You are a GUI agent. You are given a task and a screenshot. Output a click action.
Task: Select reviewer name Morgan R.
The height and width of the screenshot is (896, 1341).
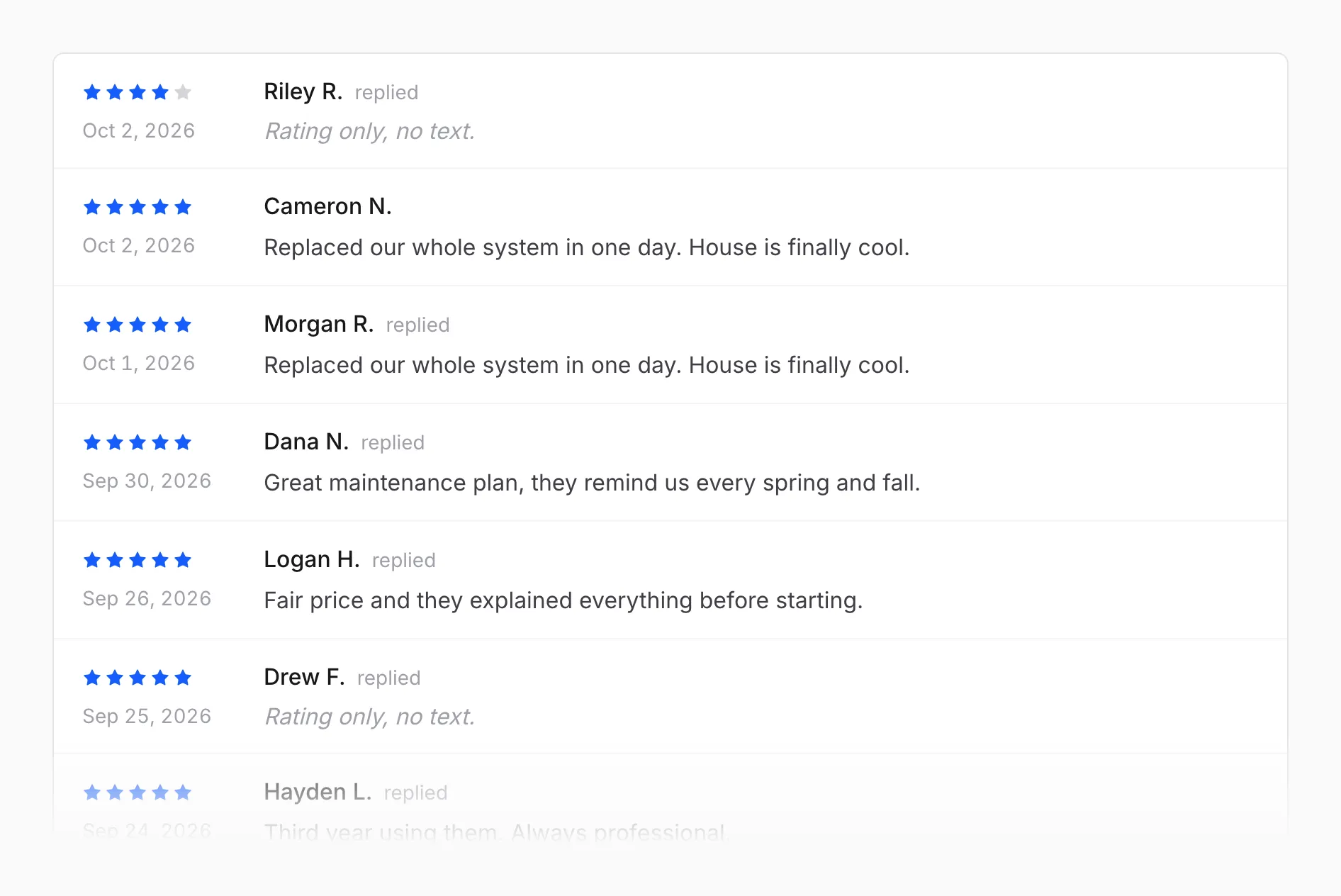[x=319, y=324]
